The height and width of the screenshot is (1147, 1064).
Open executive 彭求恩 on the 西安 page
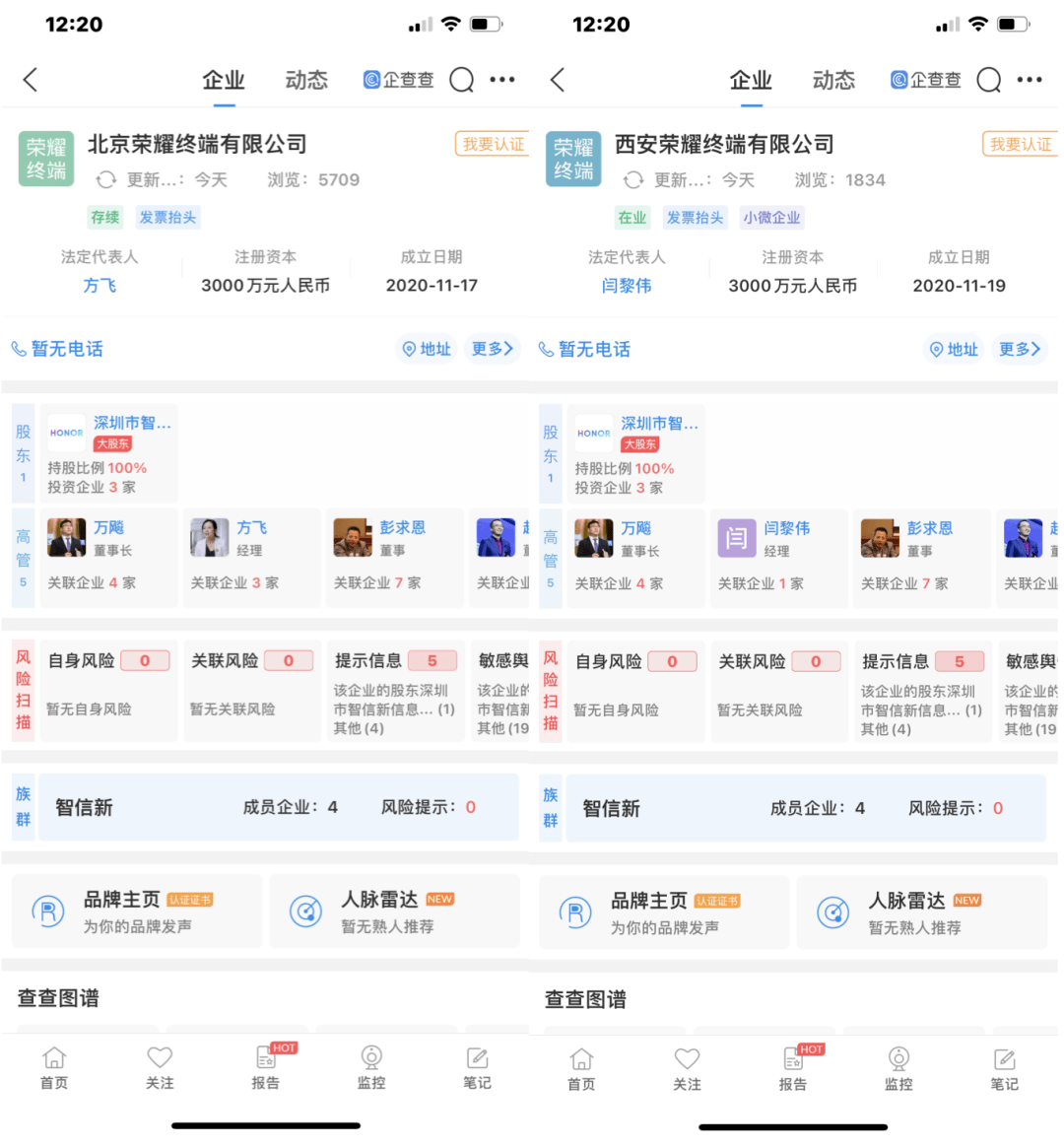922,559
